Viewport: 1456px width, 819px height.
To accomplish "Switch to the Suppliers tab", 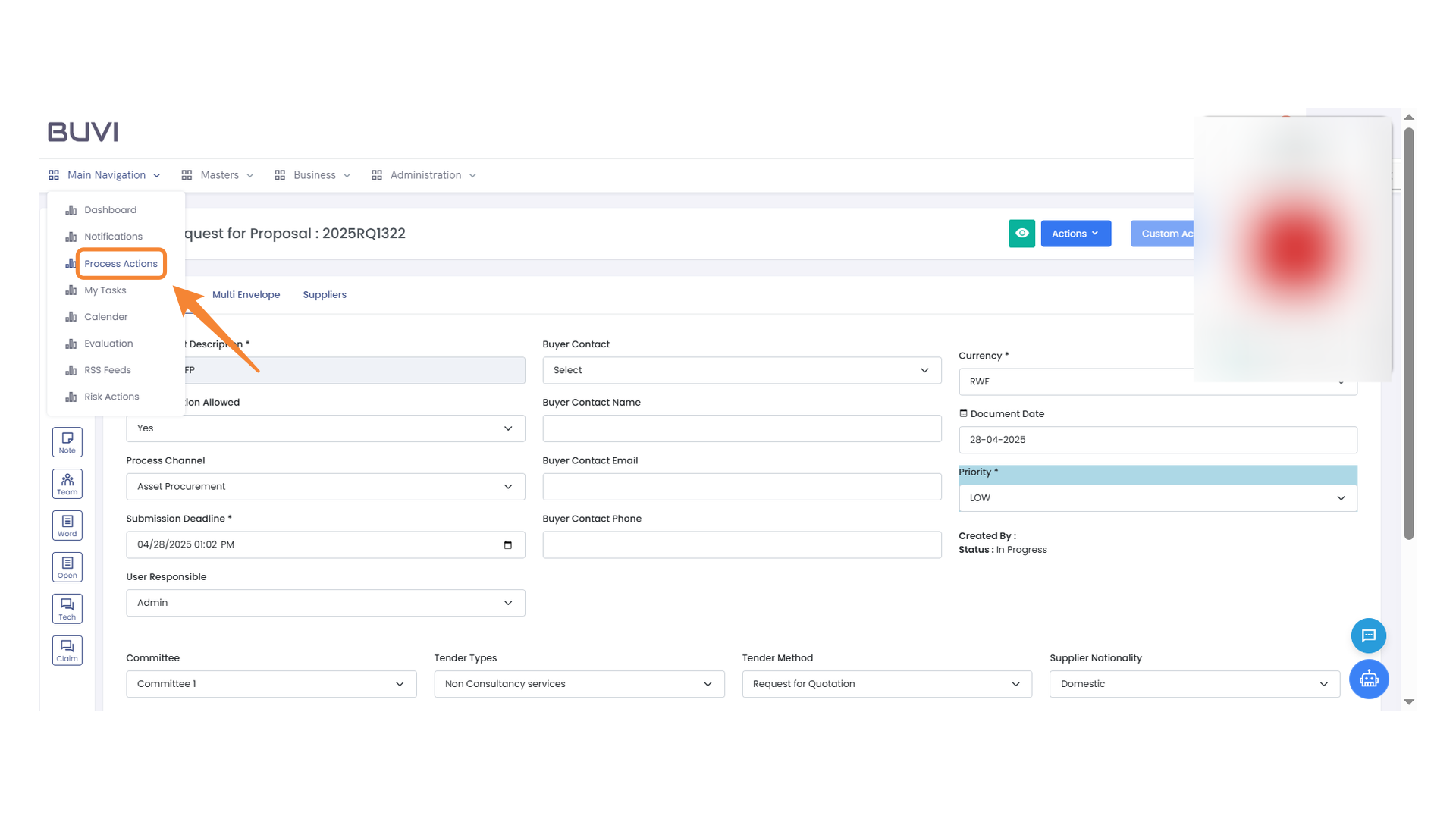I will (x=325, y=294).
